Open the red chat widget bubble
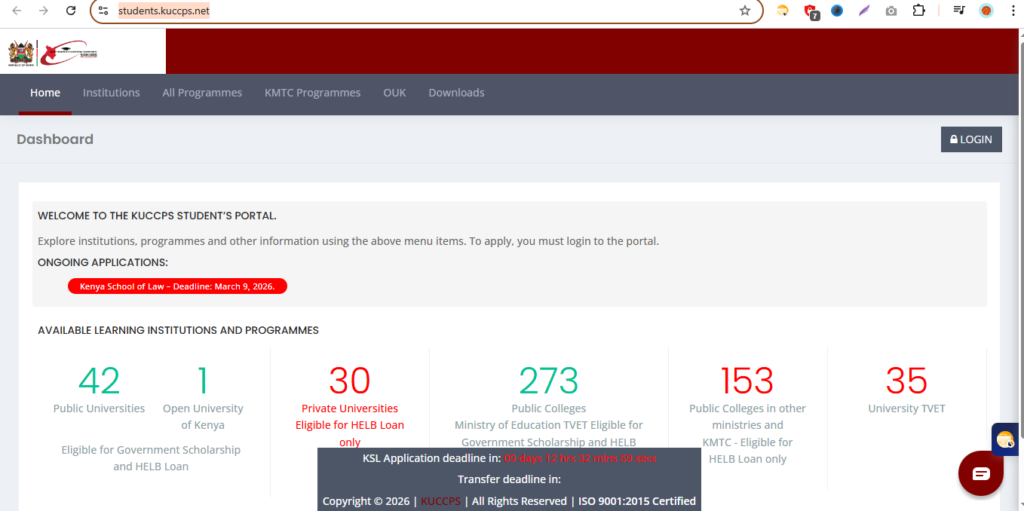 tap(980, 473)
